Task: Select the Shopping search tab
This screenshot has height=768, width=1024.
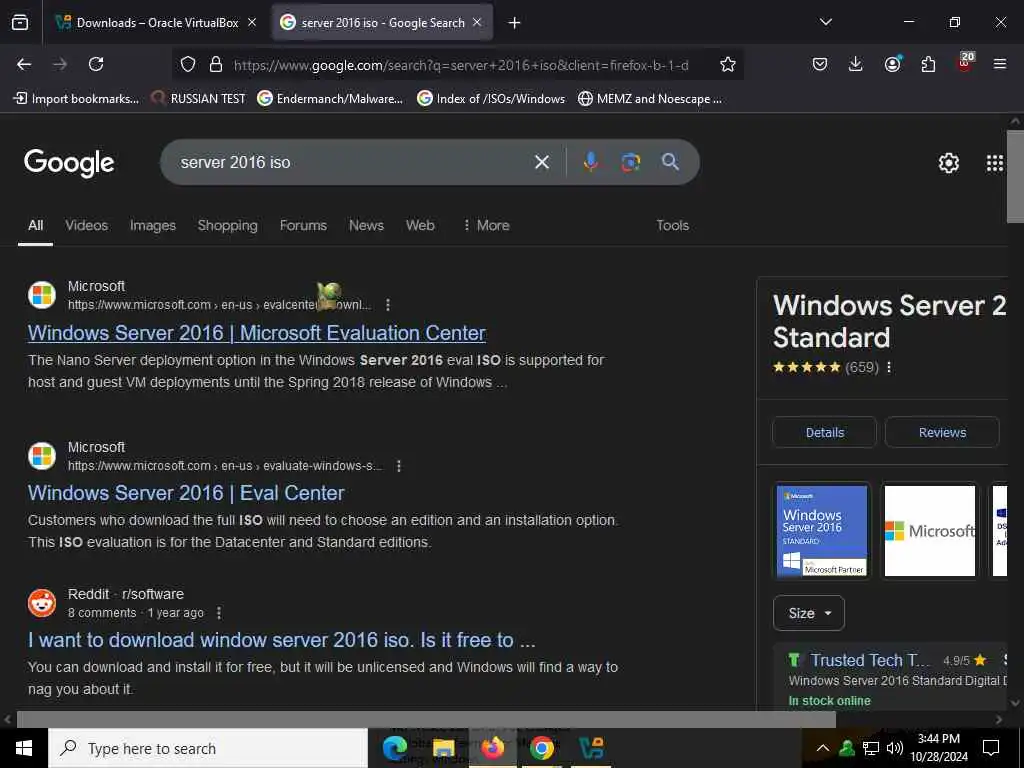Action: (227, 225)
